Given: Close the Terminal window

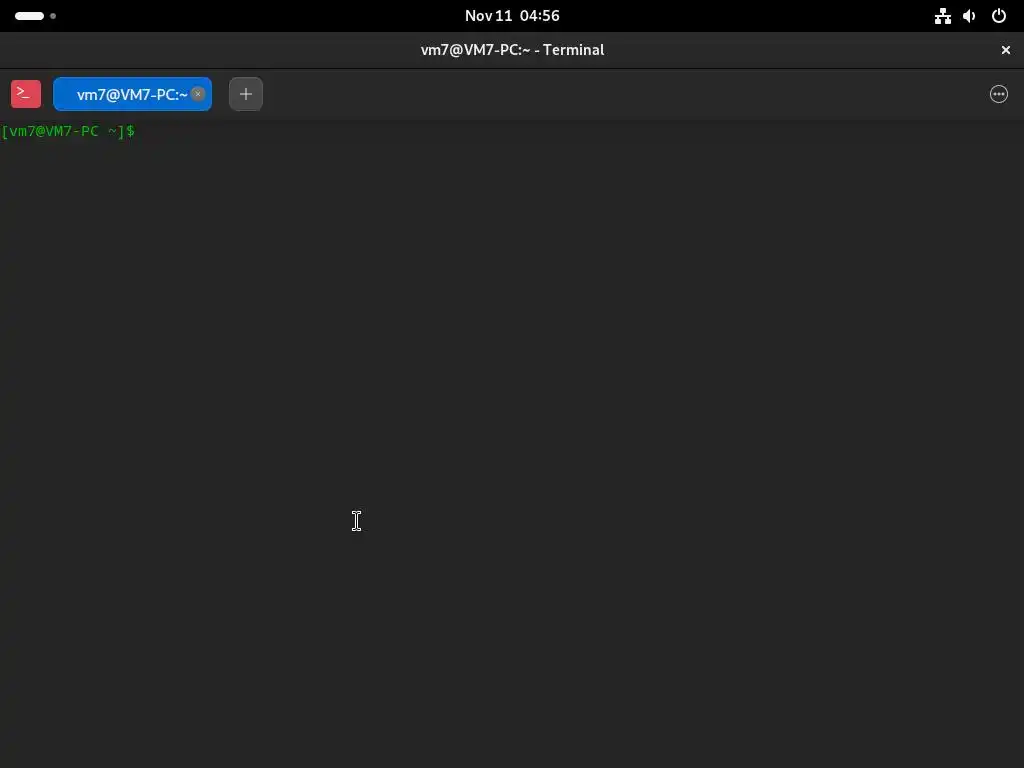Looking at the screenshot, I should click(x=1006, y=50).
